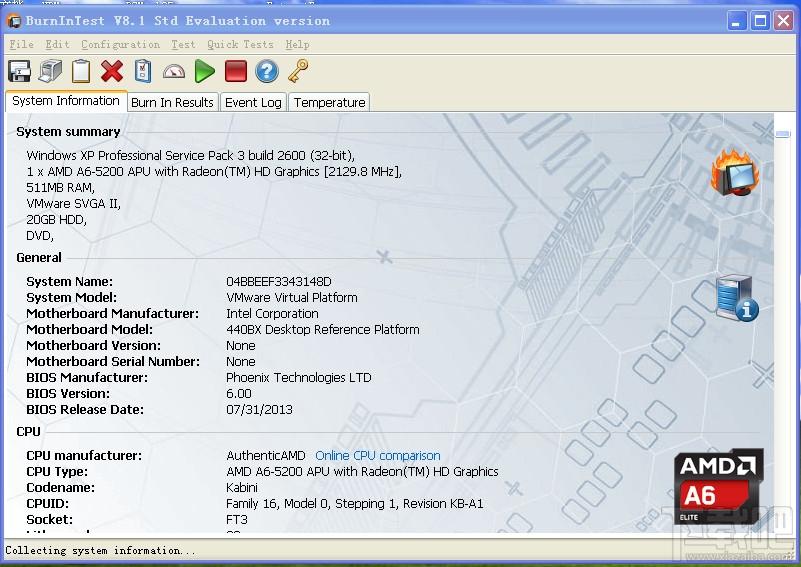The image size is (801, 567).
Task: Click the AMD A6 Elite logo
Action: (x=719, y=486)
